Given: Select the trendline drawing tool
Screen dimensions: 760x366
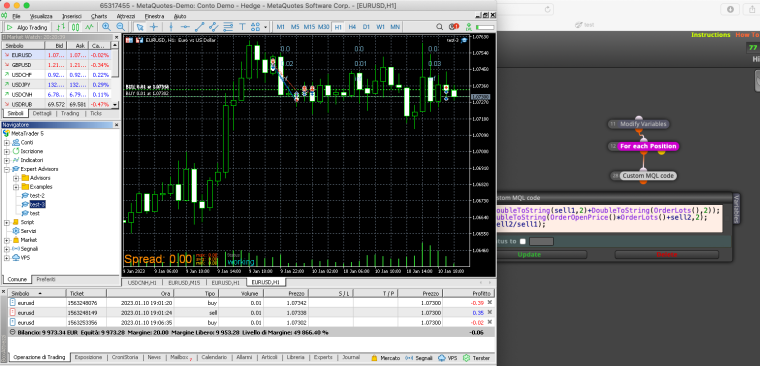Looking at the screenshot, I should (x=199, y=27).
